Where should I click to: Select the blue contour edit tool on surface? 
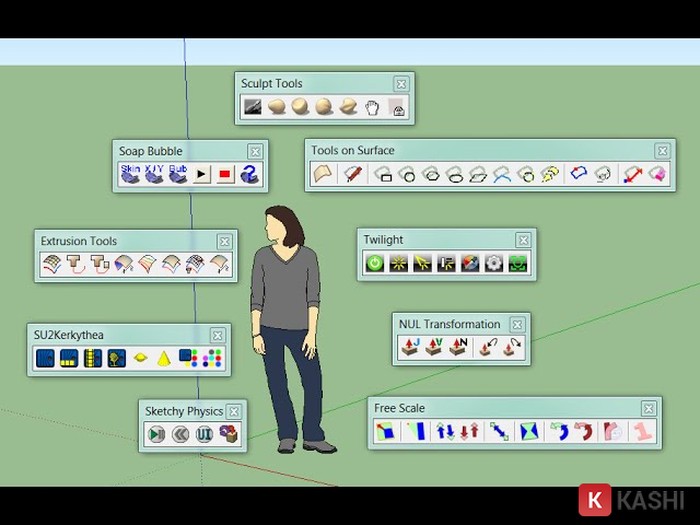click(578, 173)
